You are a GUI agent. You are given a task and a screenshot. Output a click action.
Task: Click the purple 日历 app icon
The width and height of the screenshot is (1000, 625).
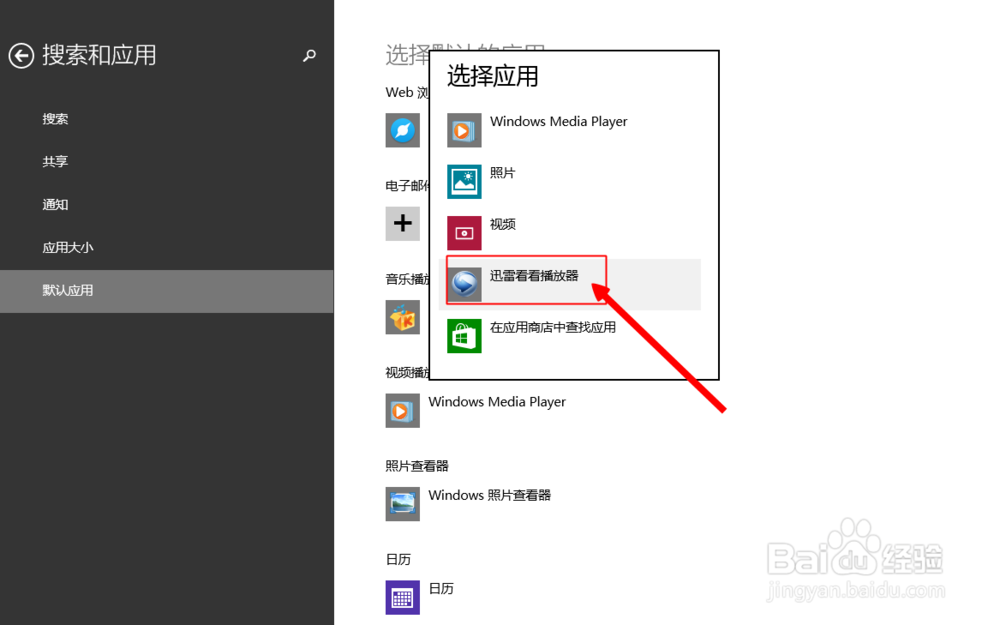(x=402, y=598)
